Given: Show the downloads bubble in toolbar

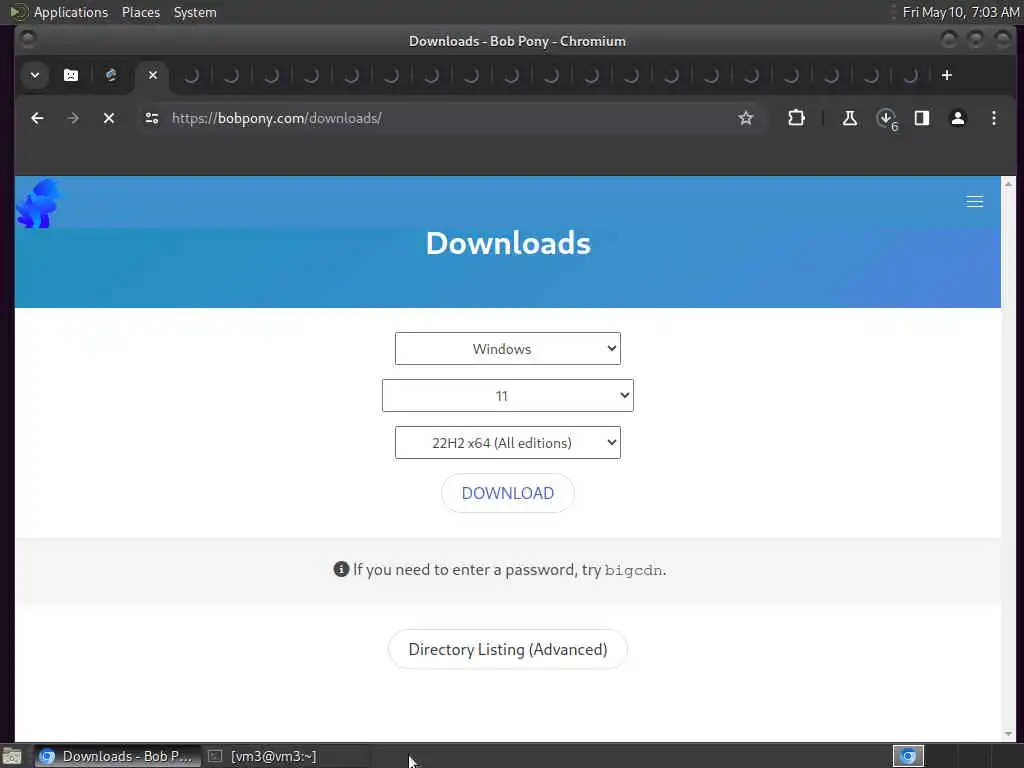Looking at the screenshot, I should (x=886, y=119).
